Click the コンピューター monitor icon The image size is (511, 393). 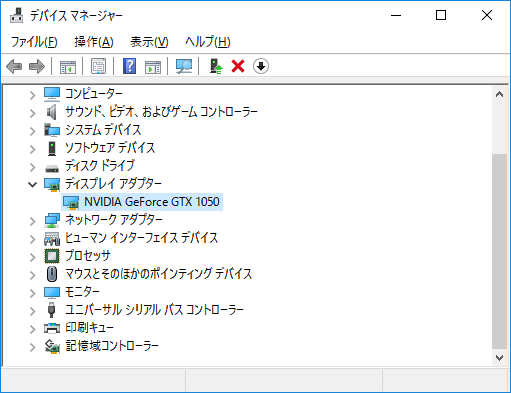point(52,94)
